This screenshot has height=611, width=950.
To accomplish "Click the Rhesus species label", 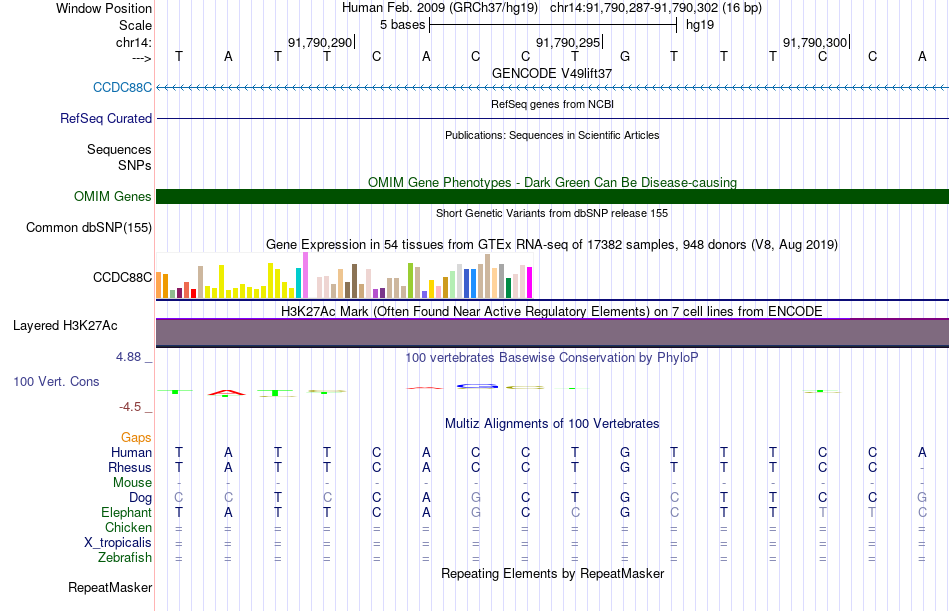I will point(130,467).
